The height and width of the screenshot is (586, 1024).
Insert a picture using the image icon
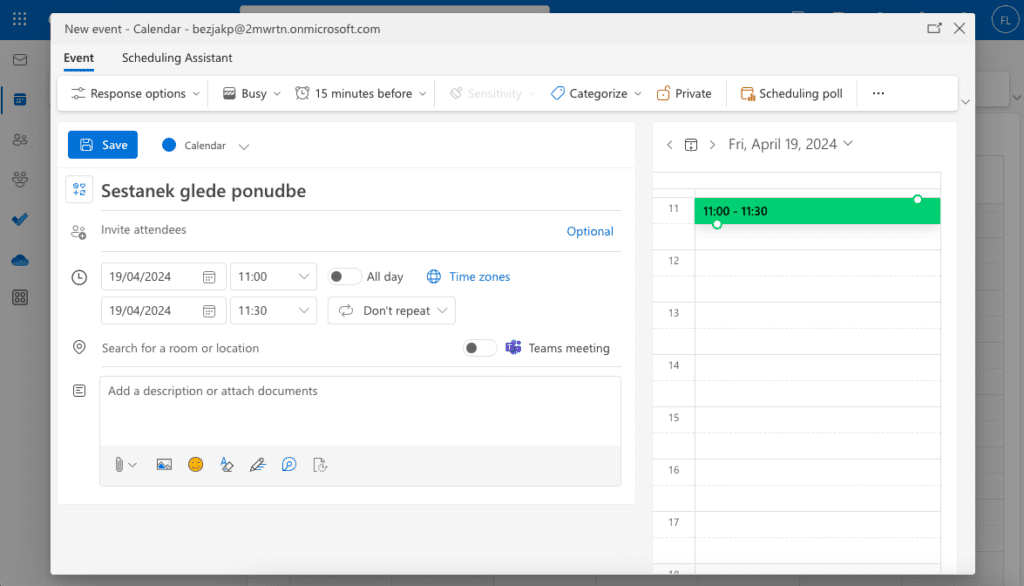(x=164, y=464)
